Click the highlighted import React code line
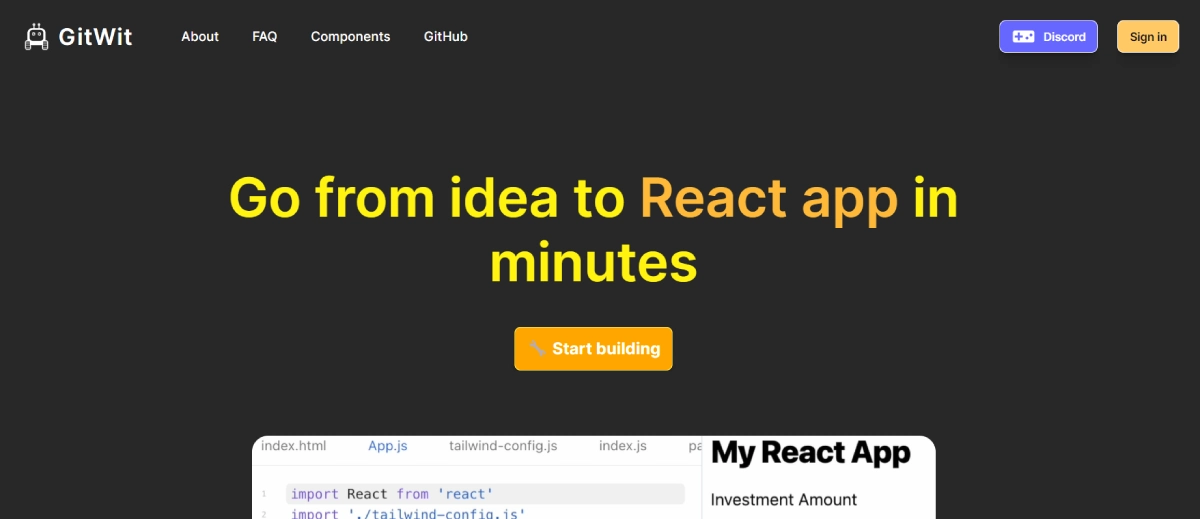This screenshot has height=519, width=1200. pyautogui.click(x=485, y=494)
